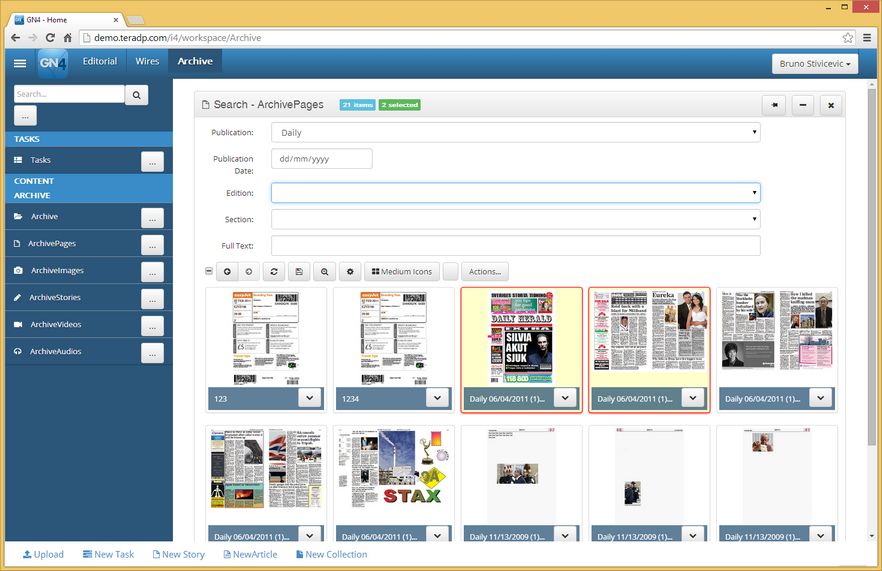
Task: Click the Tasks list icon in sidebar
Action: point(18,160)
